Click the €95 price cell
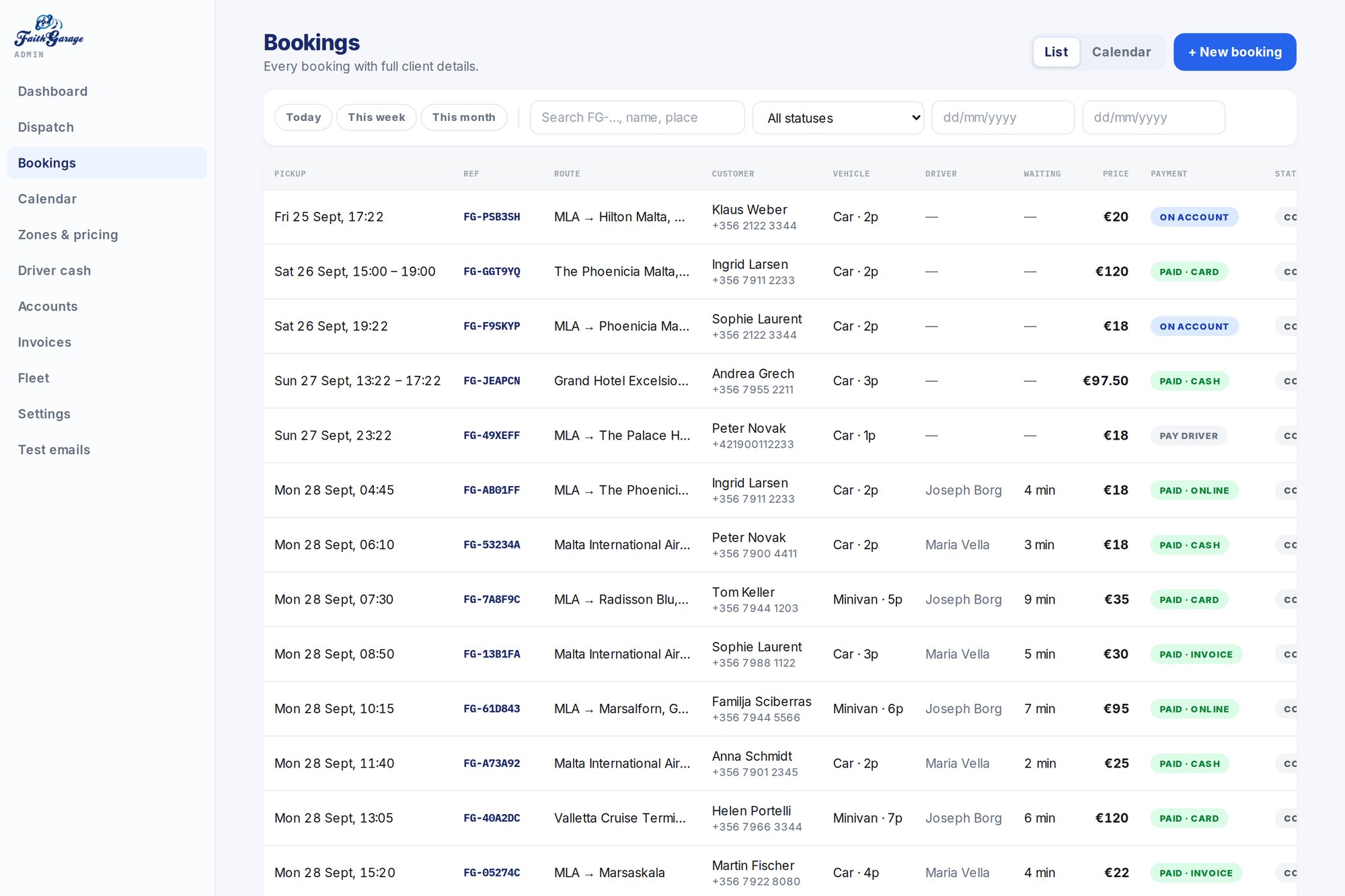This screenshot has height=896, width=1345. pyautogui.click(x=1116, y=708)
